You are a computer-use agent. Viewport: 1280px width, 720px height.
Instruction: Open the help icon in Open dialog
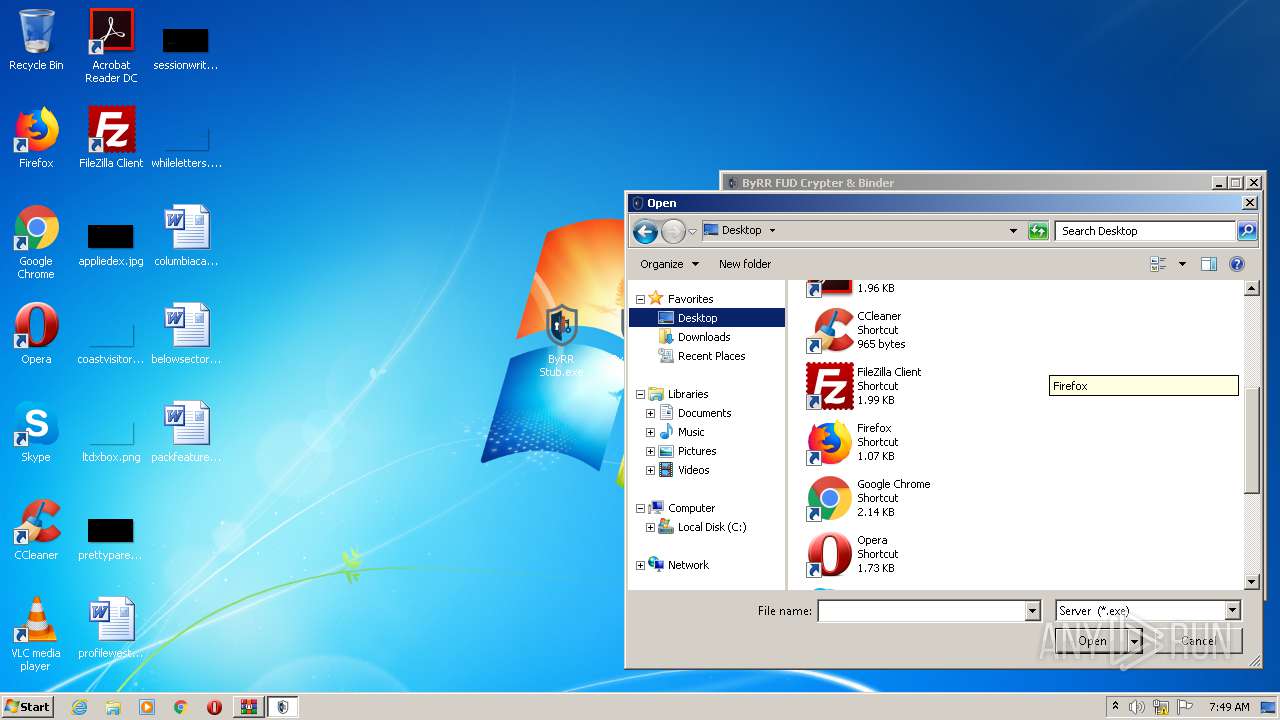coord(1237,264)
